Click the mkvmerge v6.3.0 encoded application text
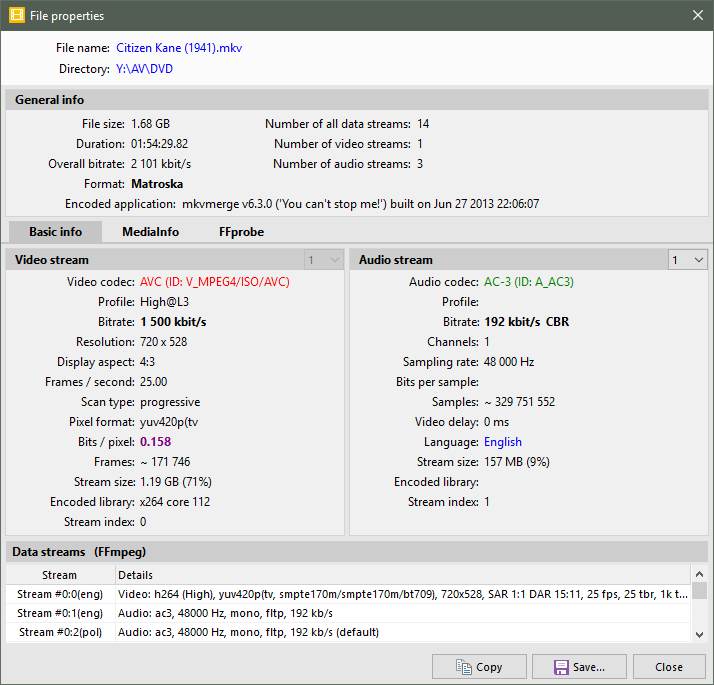Image resolution: width=714 pixels, height=685 pixels. pos(361,204)
